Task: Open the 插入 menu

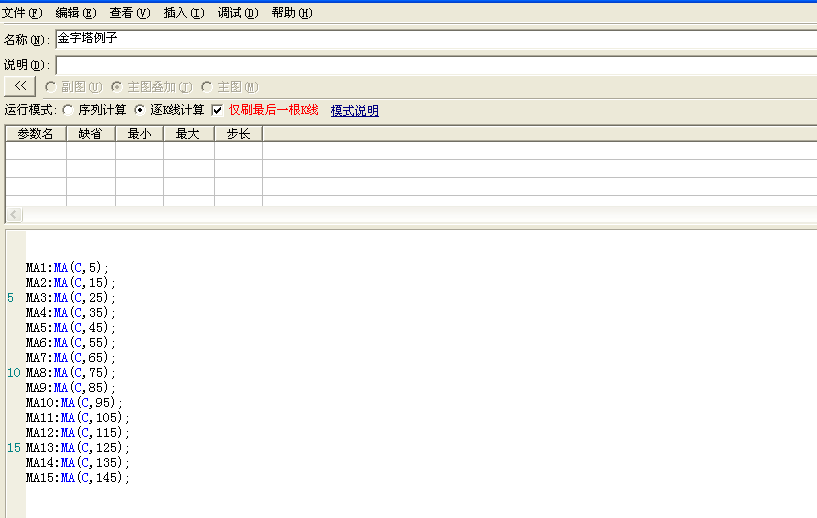Action: [183, 13]
